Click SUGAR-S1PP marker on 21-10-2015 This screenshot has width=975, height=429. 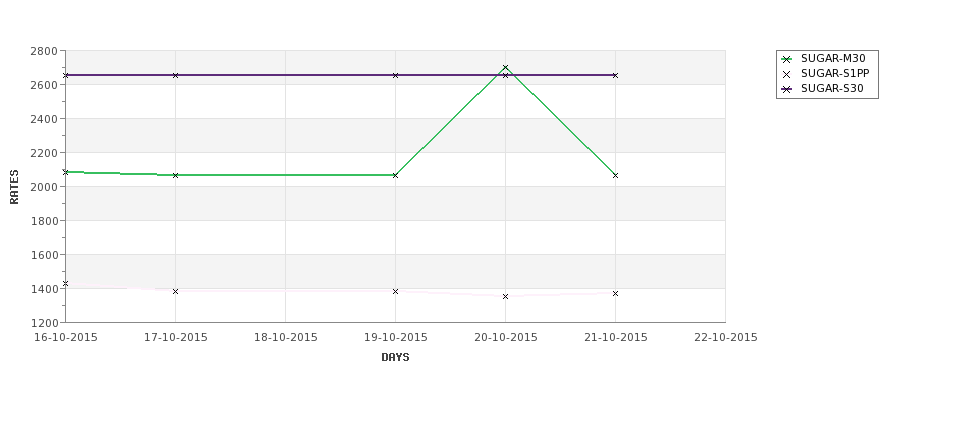(x=616, y=293)
